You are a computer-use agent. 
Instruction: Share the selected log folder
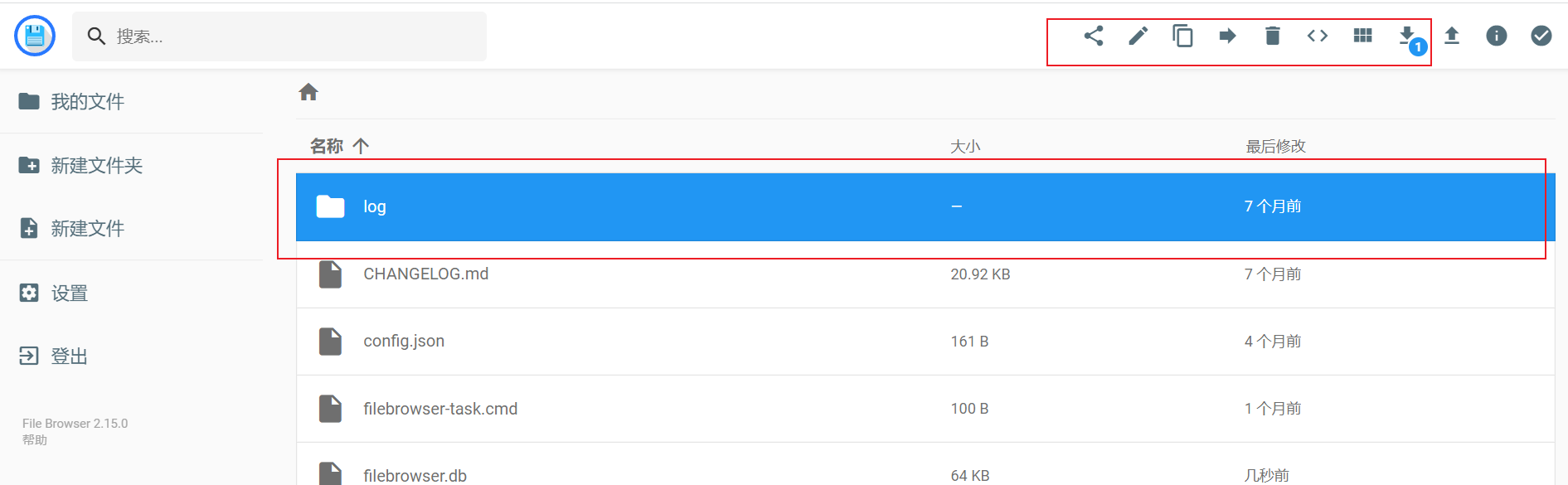coord(1093,36)
